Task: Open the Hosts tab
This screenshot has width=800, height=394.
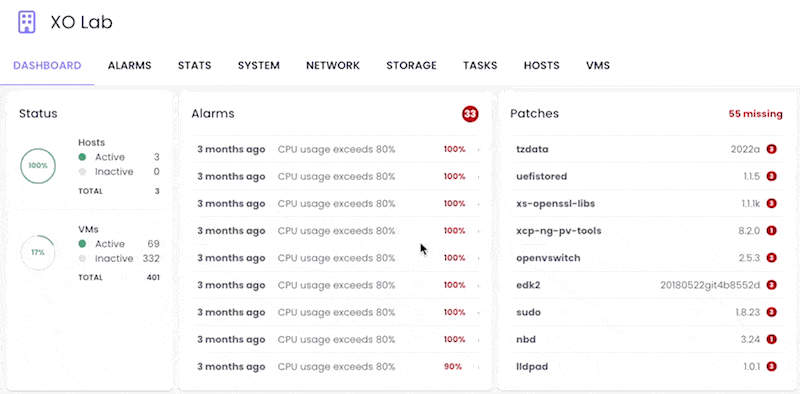Action: pyautogui.click(x=541, y=65)
